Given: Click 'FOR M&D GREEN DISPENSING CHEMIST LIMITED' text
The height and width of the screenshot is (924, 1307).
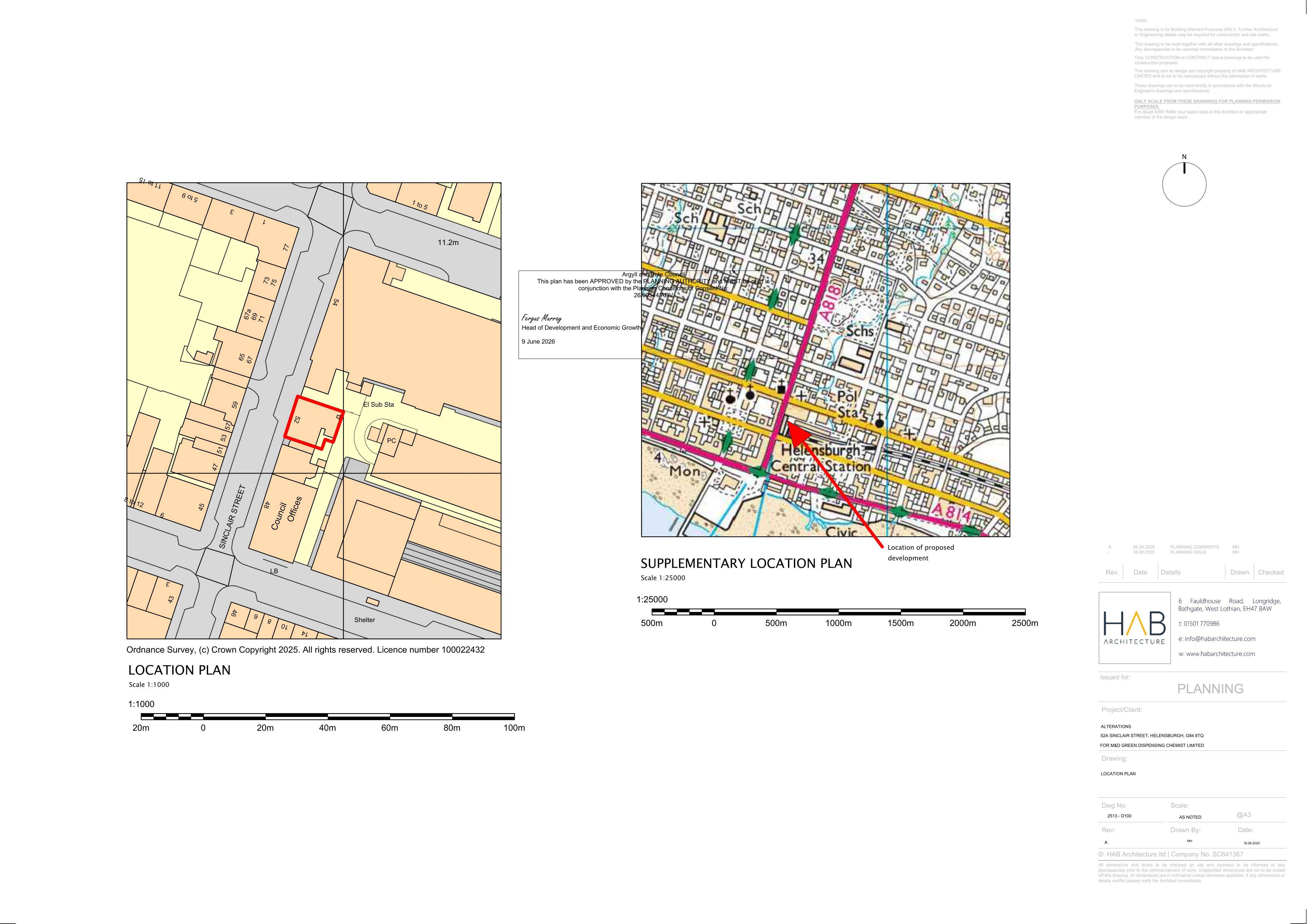Looking at the screenshot, I should 1152,745.
